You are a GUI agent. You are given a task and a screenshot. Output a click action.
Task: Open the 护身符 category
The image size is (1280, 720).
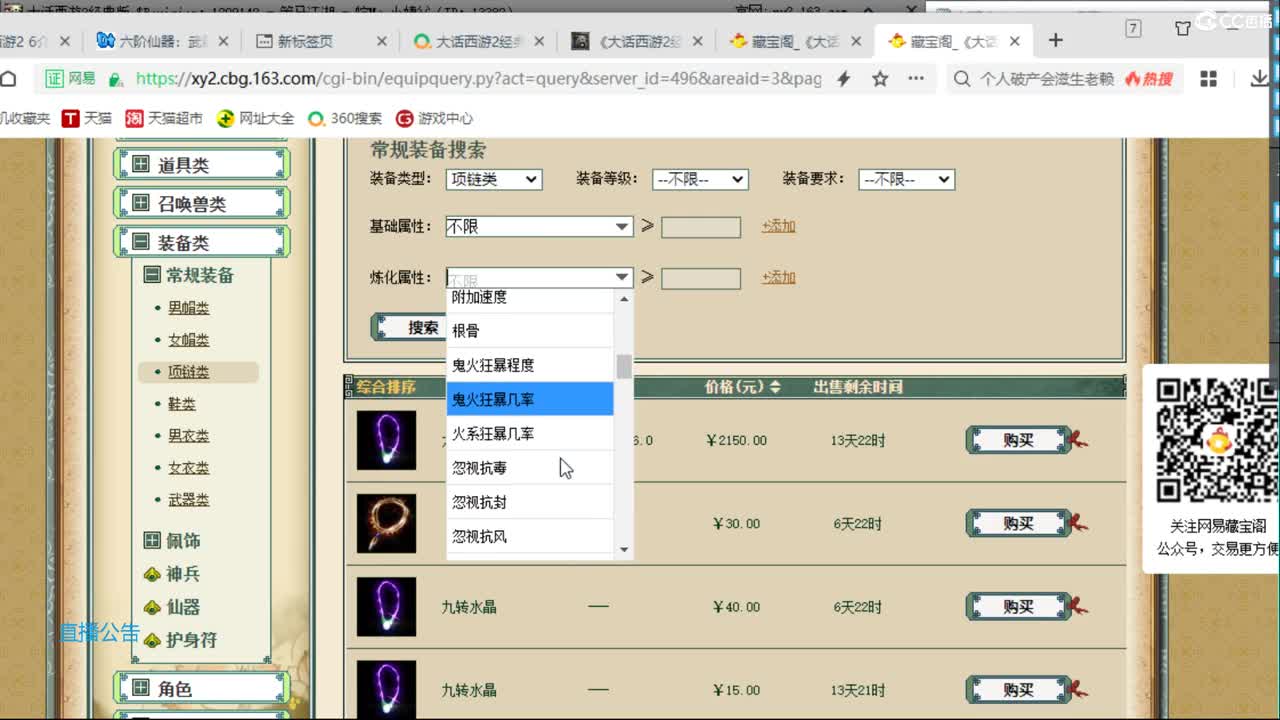pos(180,640)
